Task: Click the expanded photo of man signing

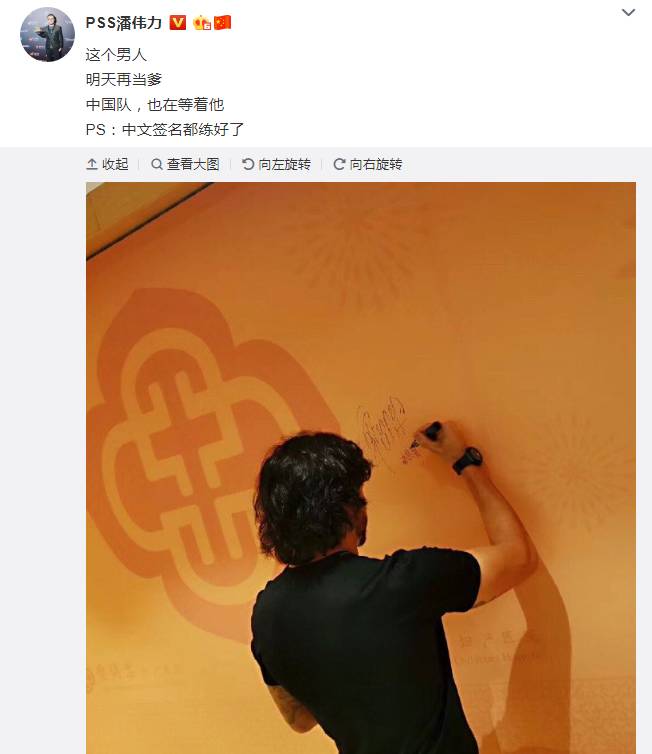Action: pyautogui.click(x=361, y=468)
